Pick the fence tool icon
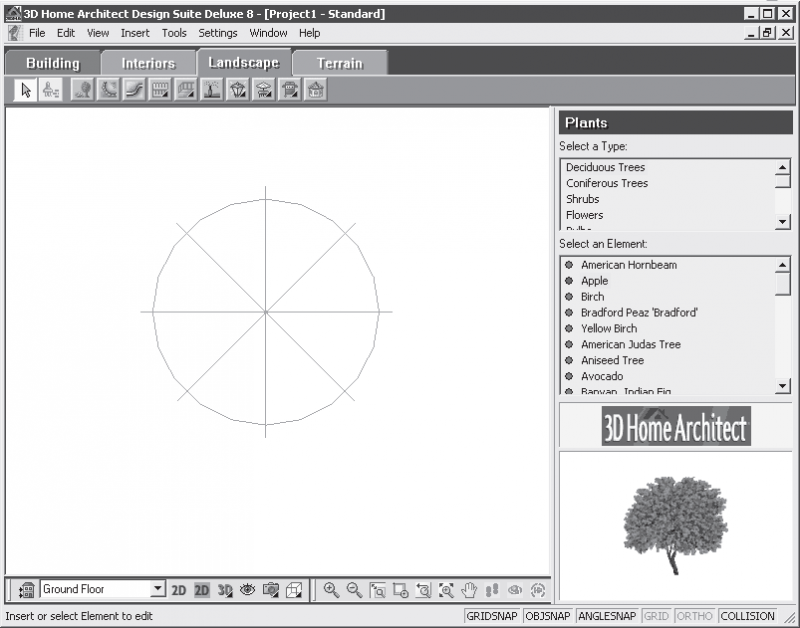This screenshot has height=628, width=800. coord(160,90)
